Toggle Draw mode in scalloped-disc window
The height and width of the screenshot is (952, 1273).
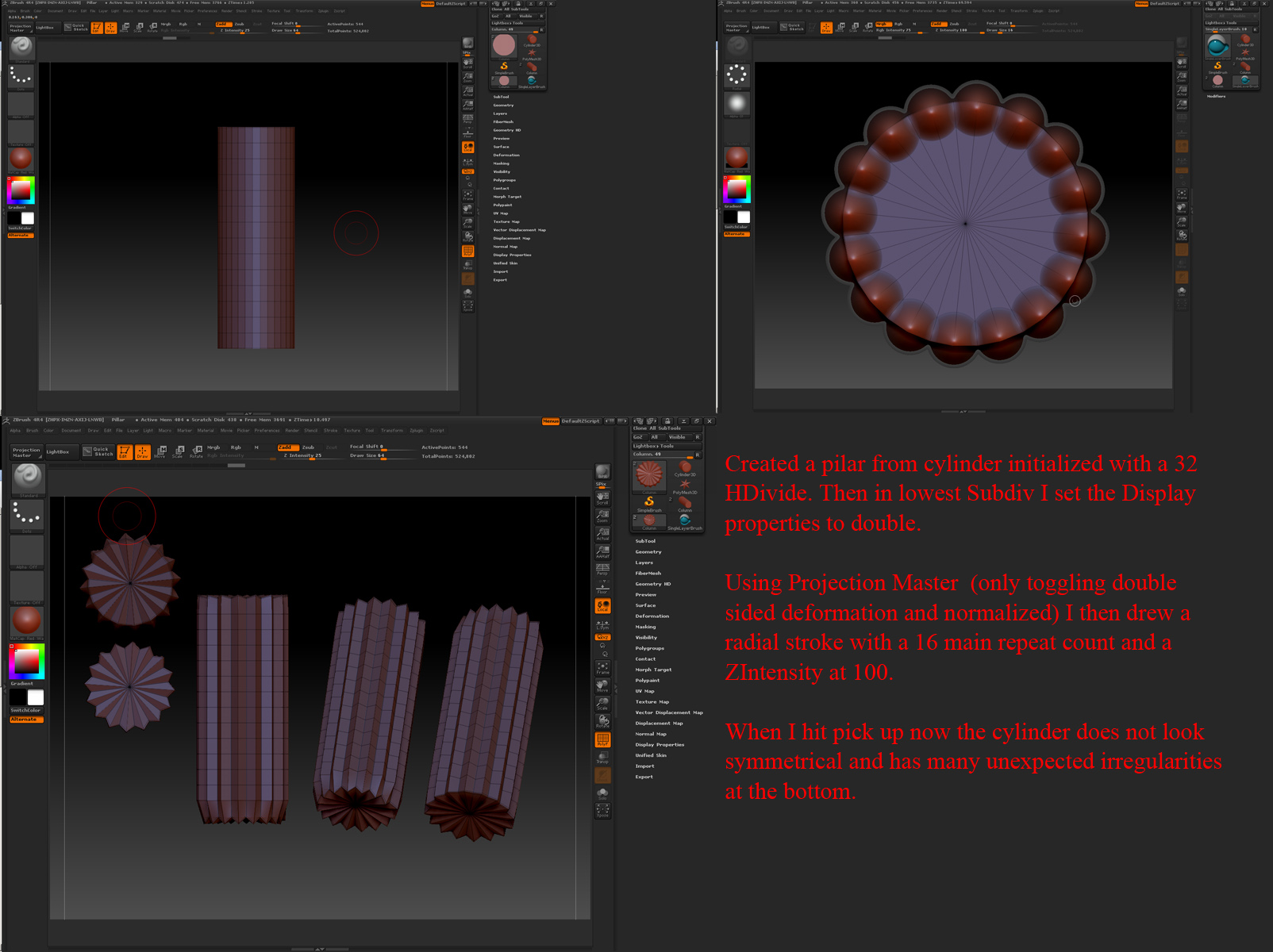click(826, 28)
